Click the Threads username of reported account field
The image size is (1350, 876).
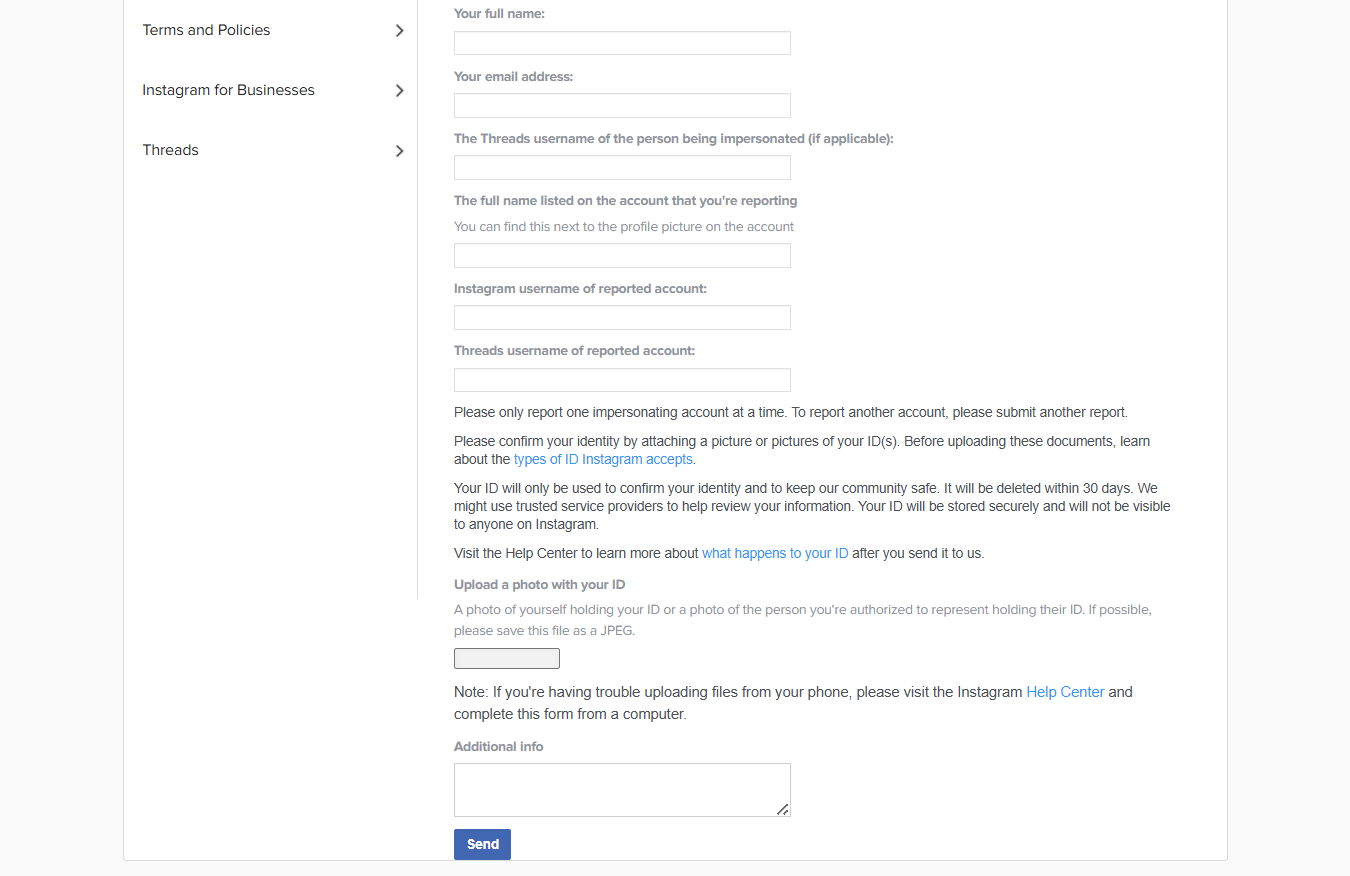pos(622,380)
